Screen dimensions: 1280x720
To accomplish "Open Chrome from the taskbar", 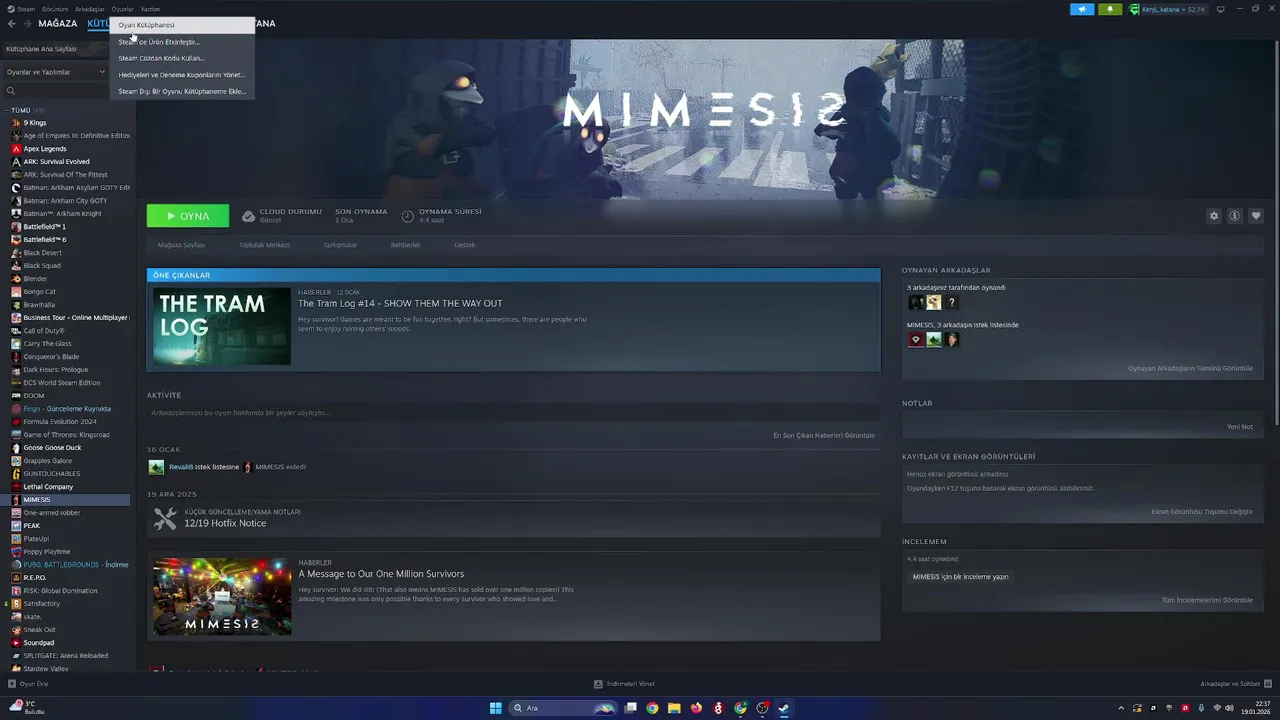I will (x=652, y=708).
